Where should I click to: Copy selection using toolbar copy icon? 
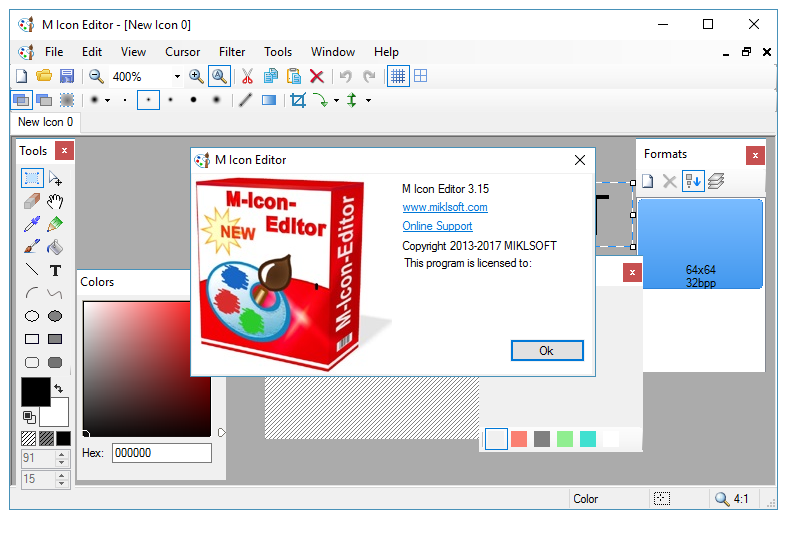point(271,76)
